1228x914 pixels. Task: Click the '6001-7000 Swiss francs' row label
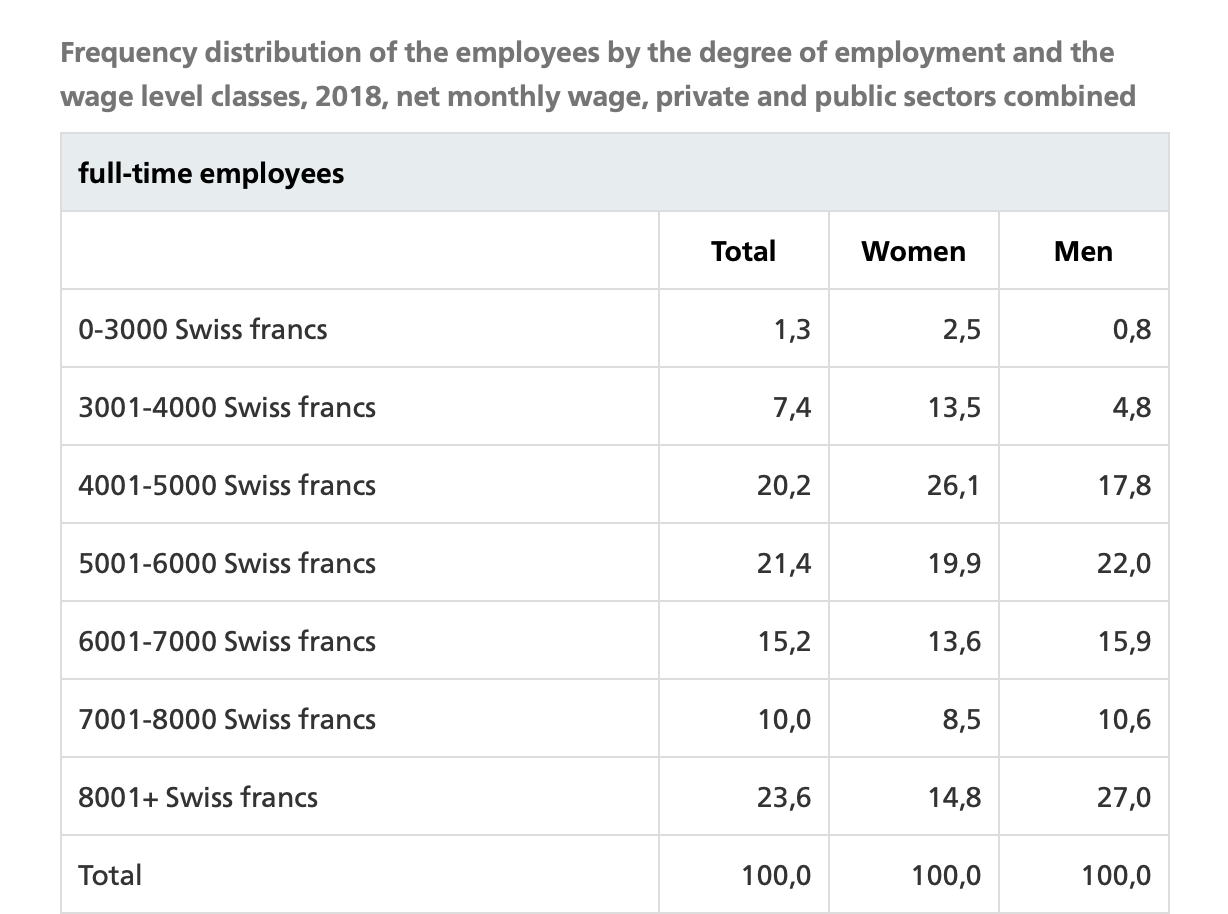(x=227, y=641)
